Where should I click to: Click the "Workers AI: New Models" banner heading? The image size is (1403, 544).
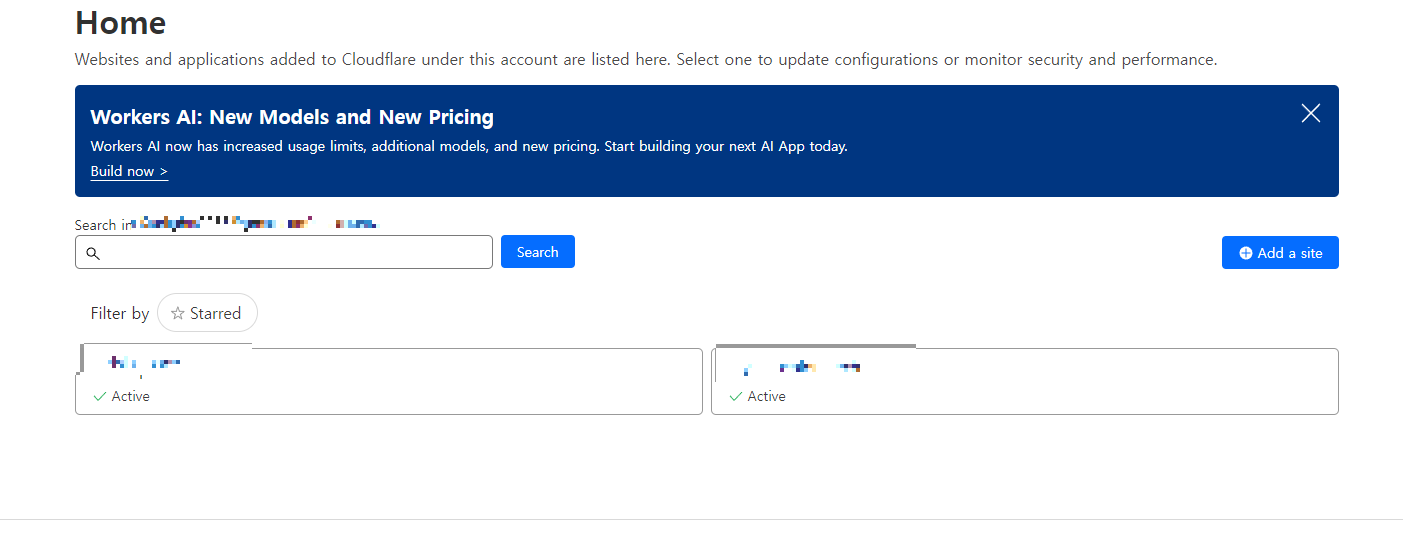(292, 117)
